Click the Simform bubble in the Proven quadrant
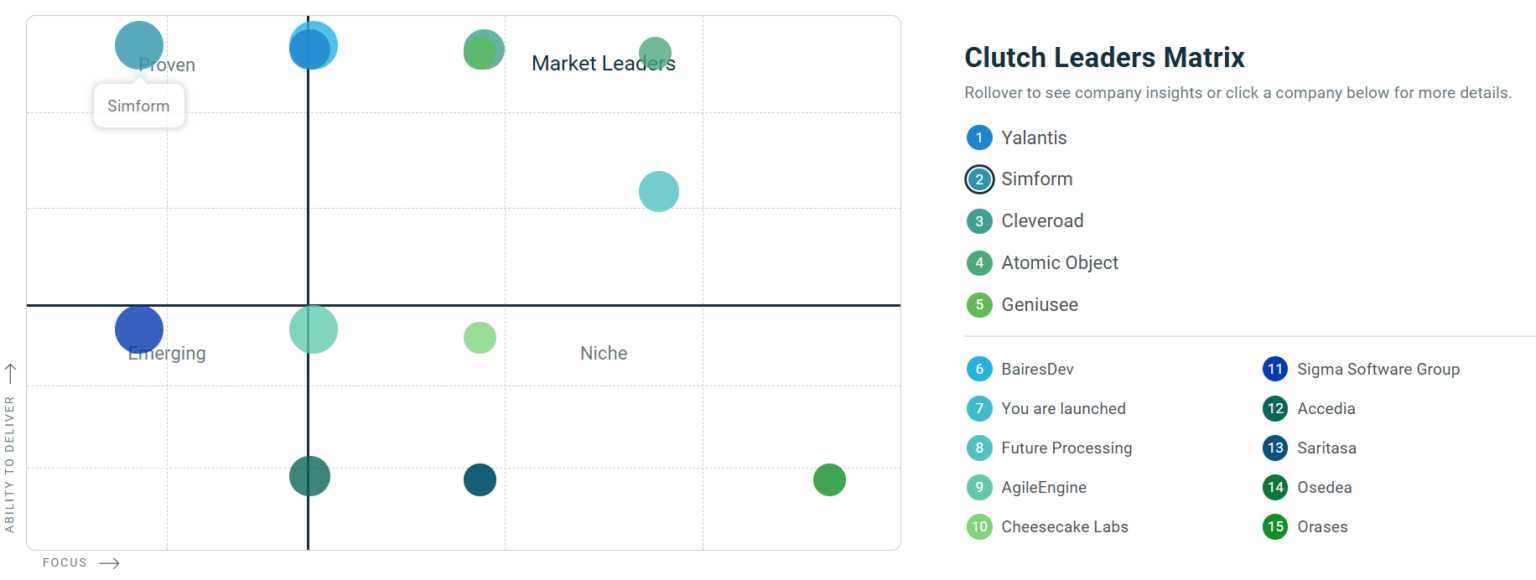The height and width of the screenshot is (580, 1536). [138, 44]
